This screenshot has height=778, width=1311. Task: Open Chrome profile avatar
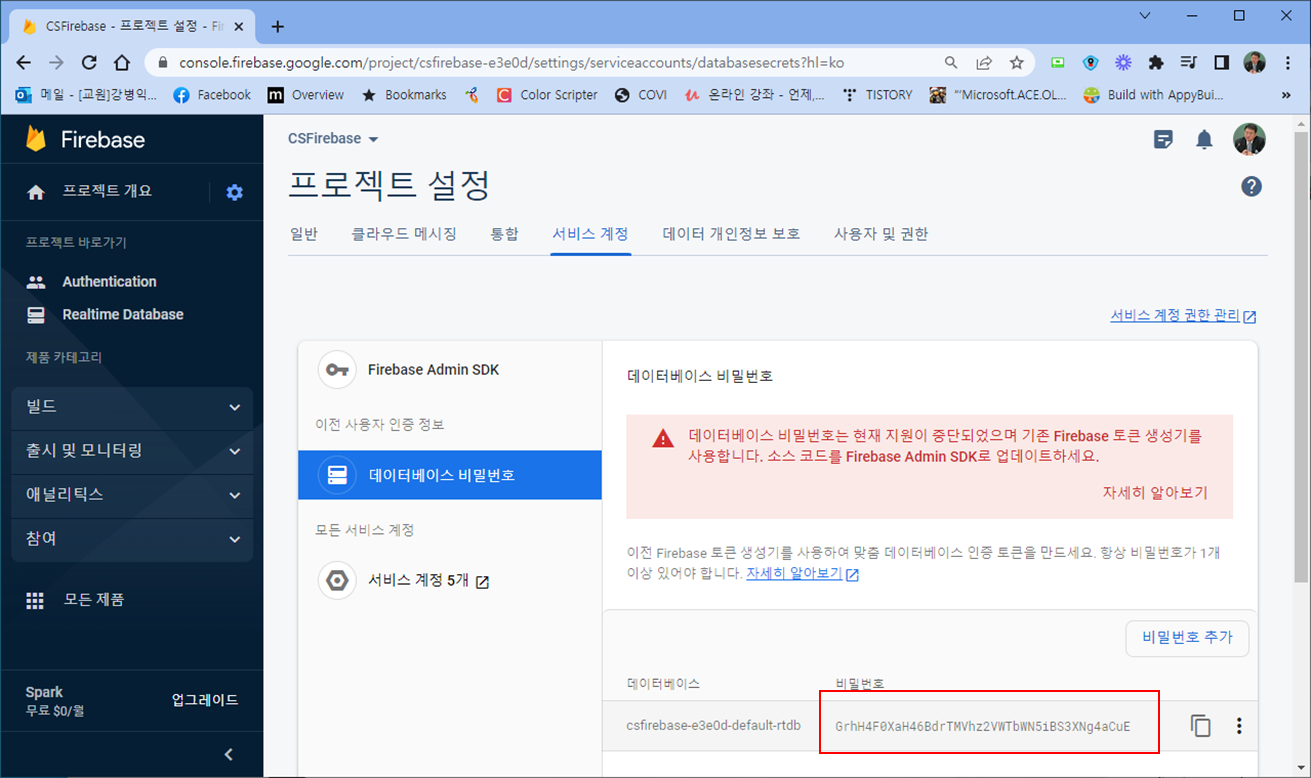1254,62
